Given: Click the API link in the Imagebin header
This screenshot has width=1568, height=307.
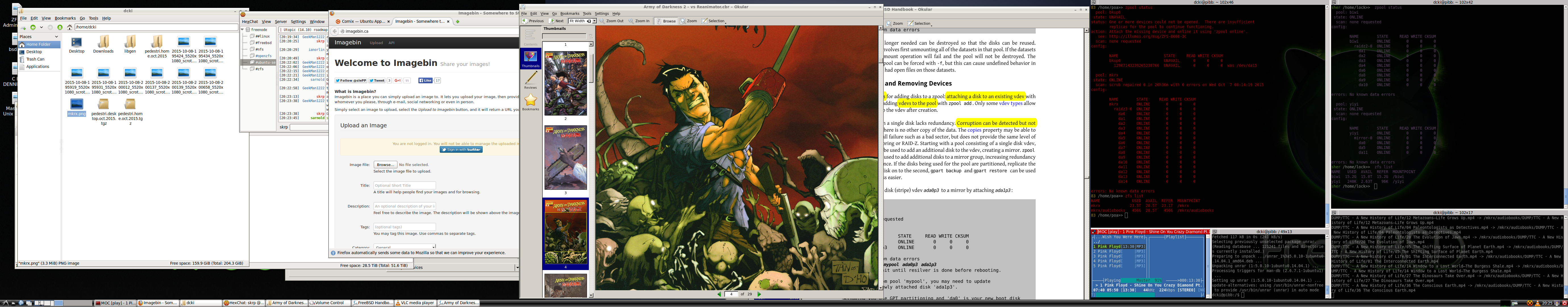Looking at the screenshot, I should tap(391, 43).
